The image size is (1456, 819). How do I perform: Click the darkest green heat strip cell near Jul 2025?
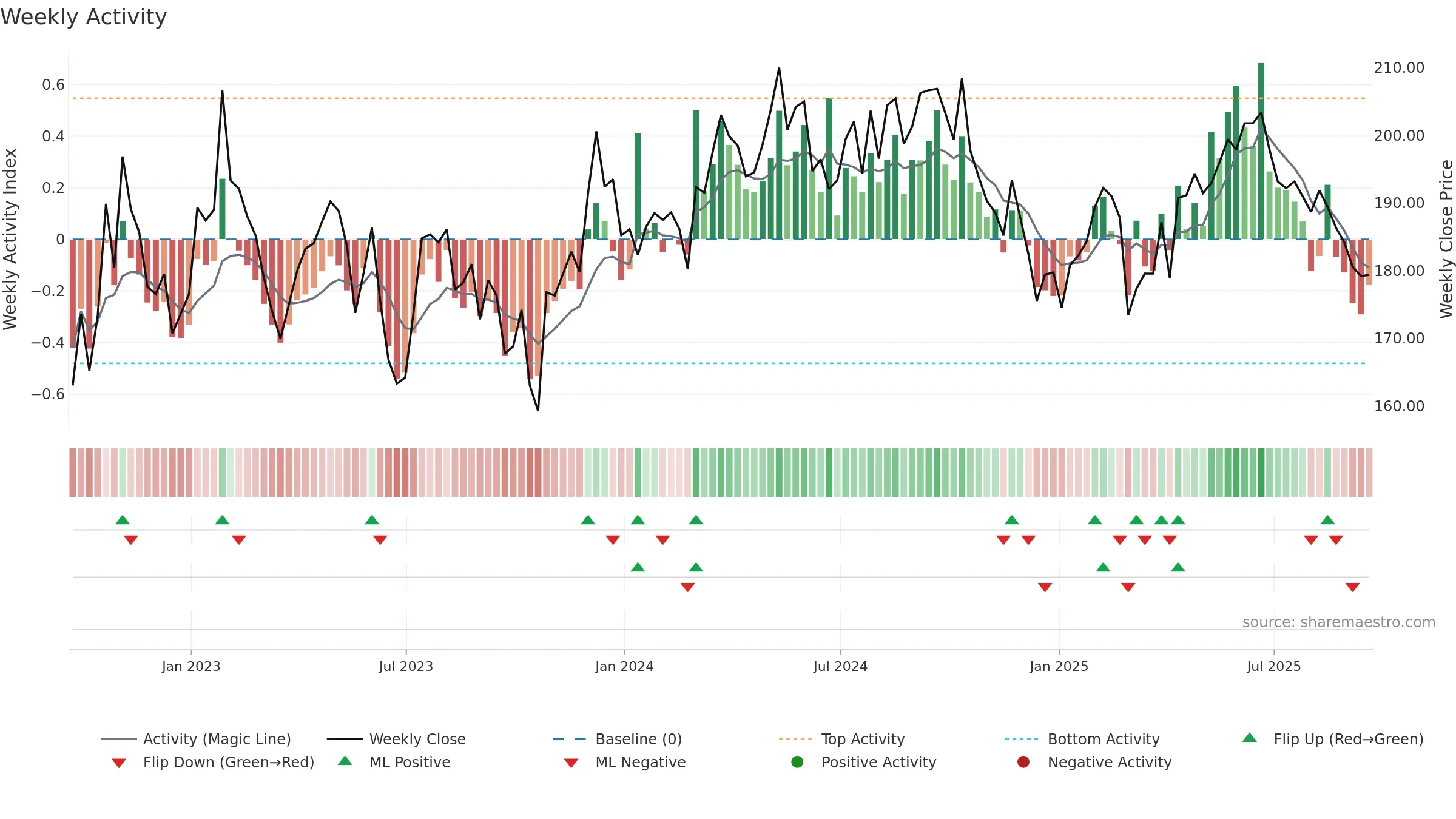pos(1261,473)
